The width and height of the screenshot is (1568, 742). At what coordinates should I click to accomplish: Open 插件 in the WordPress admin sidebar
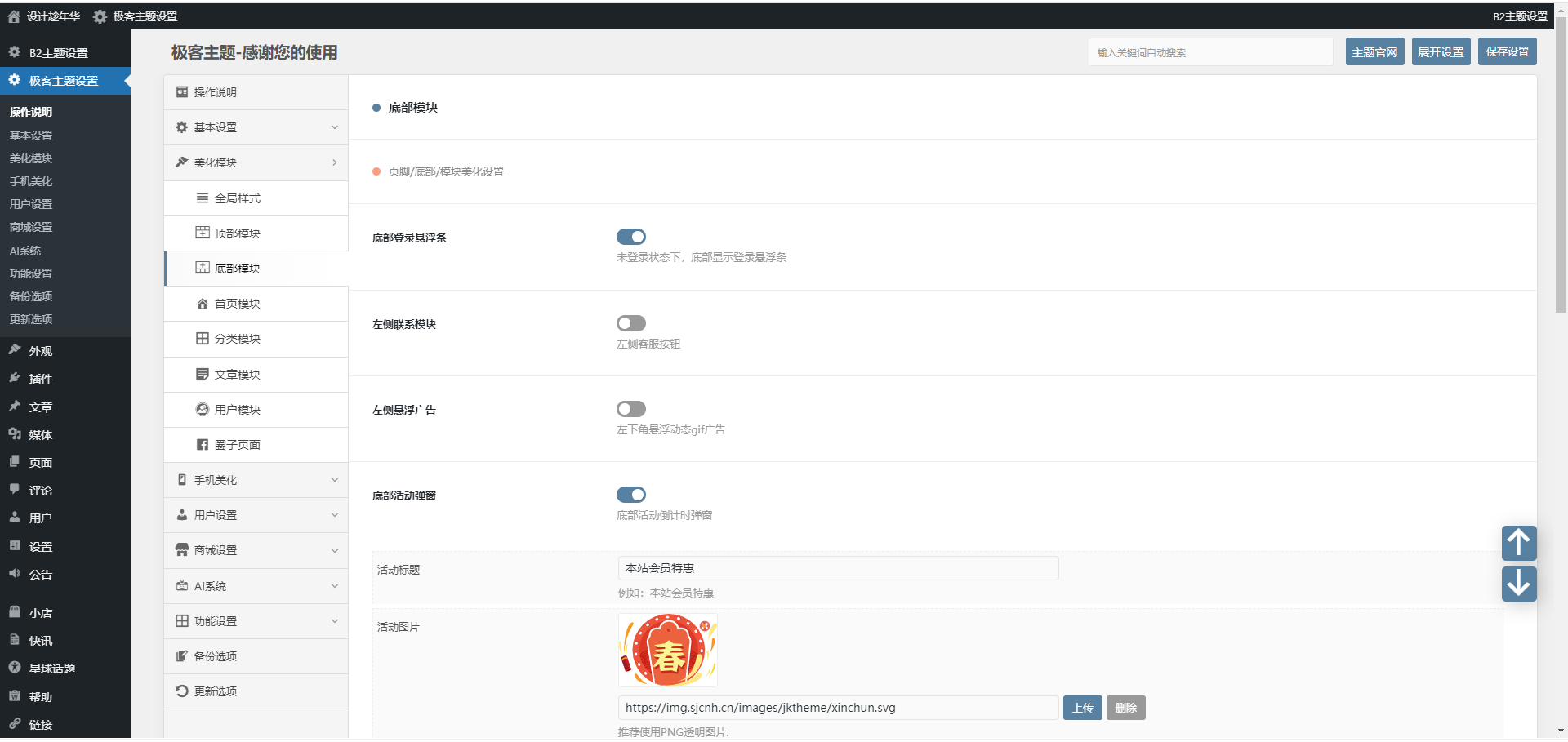pos(41,379)
